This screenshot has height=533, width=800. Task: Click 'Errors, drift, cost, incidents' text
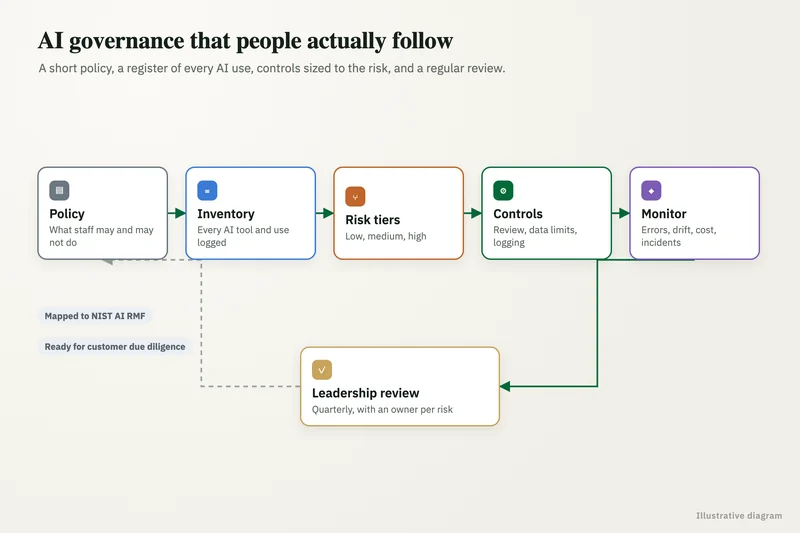pos(679,236)
